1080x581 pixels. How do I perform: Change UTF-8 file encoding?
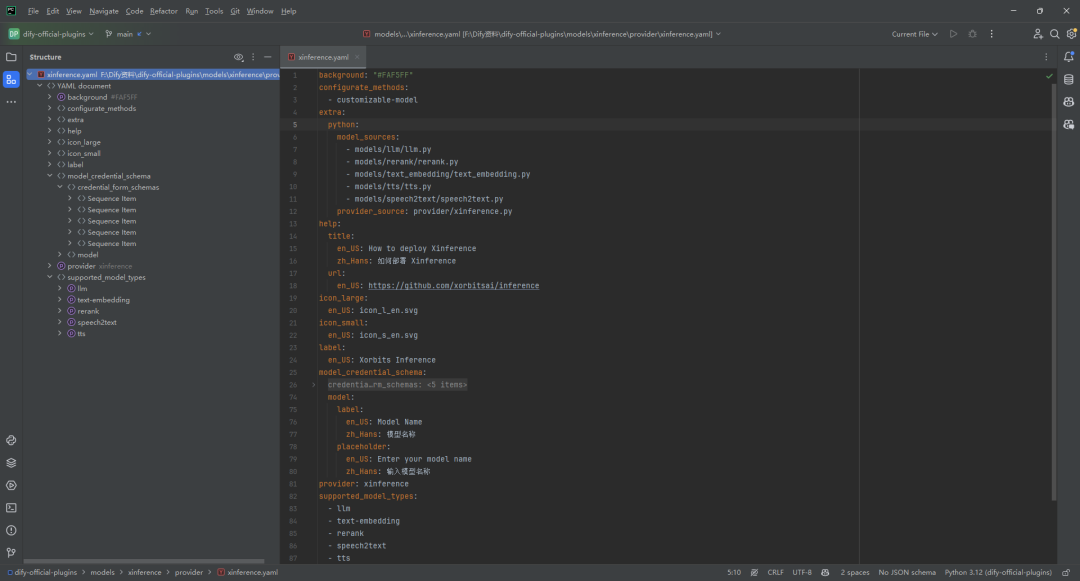pos(802,573)
